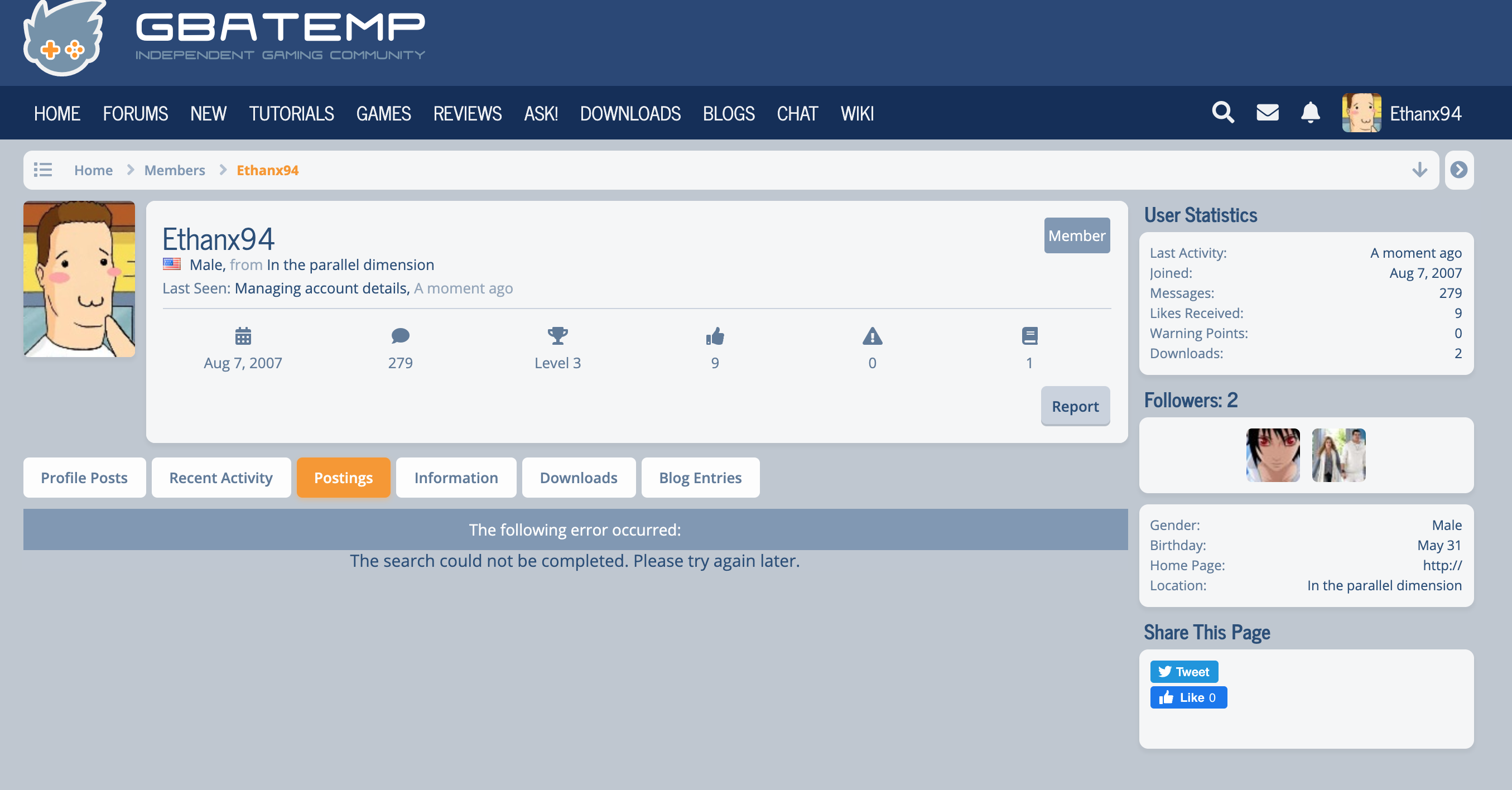Open the ASK! menu item

pos(541,113)
